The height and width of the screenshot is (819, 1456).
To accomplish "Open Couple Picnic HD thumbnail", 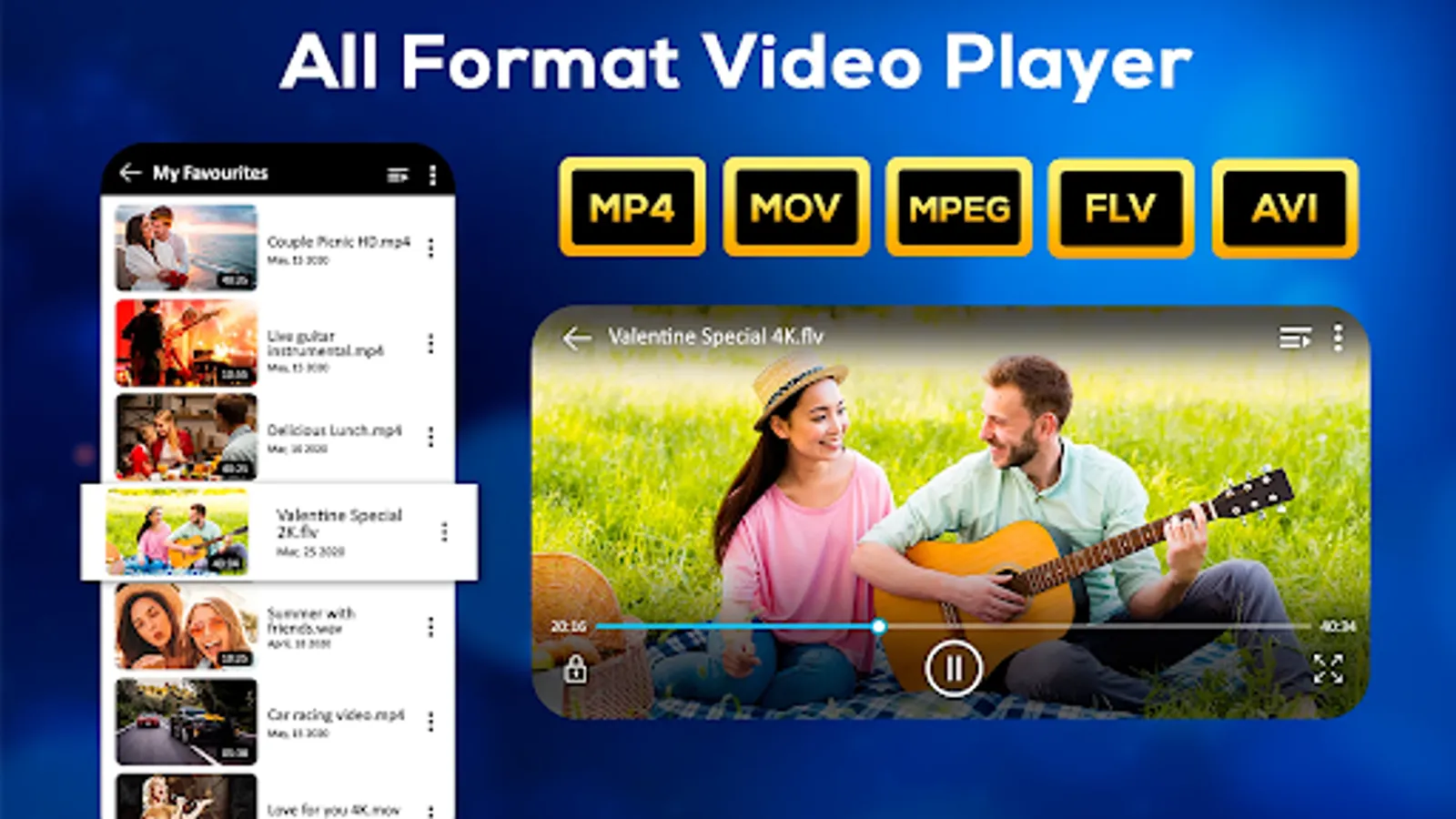I will [x=187, y=248].
